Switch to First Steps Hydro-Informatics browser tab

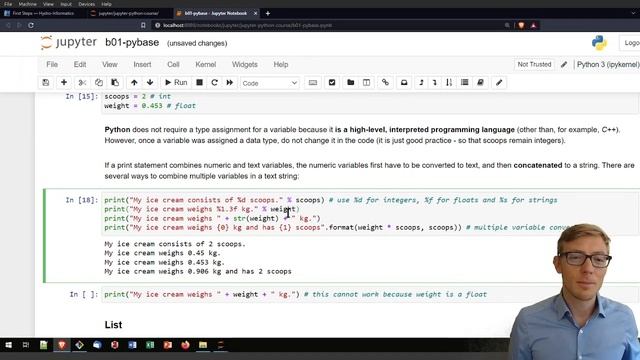click(x=43, y=13)
